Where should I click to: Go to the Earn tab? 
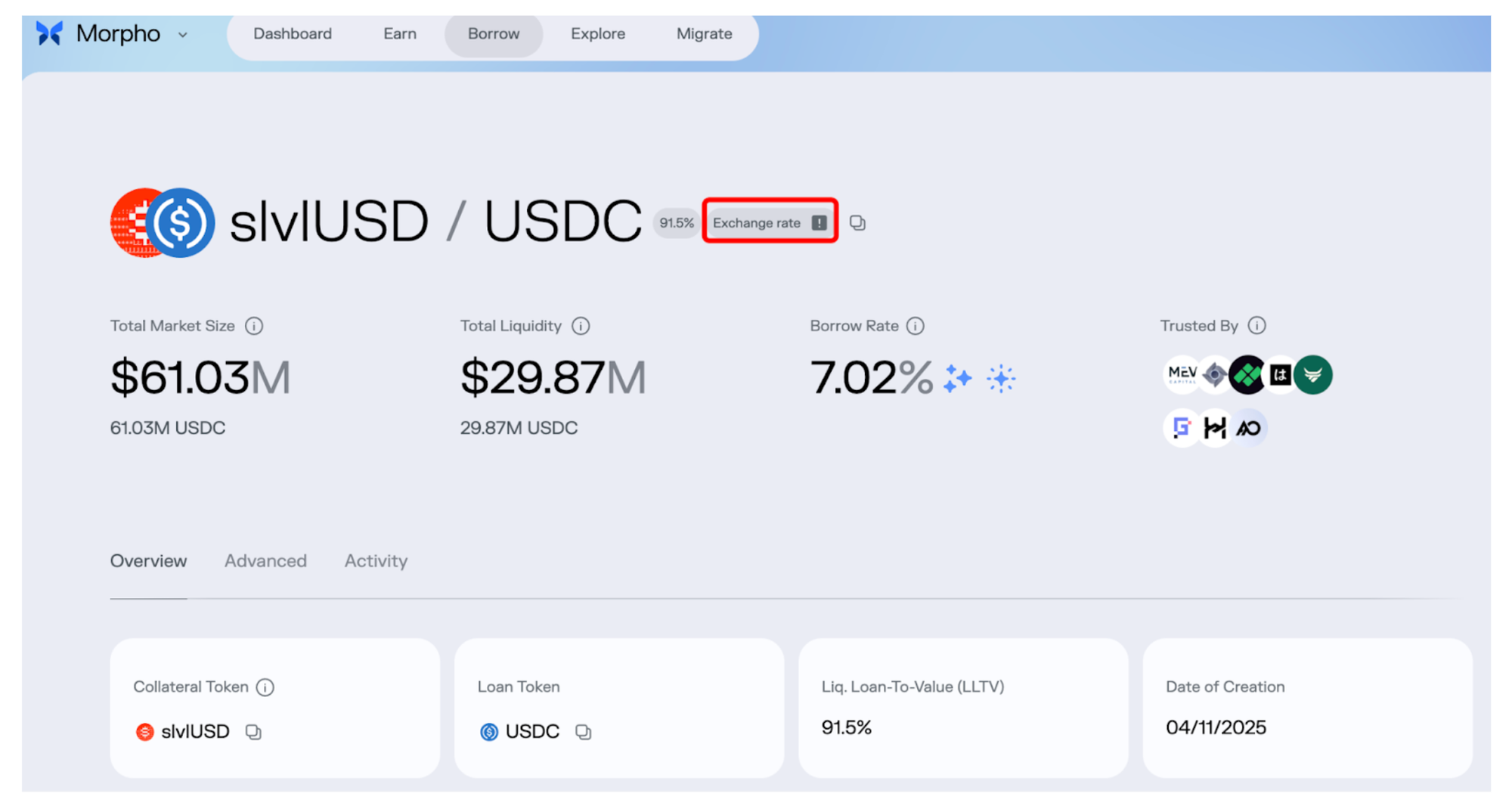399,34
